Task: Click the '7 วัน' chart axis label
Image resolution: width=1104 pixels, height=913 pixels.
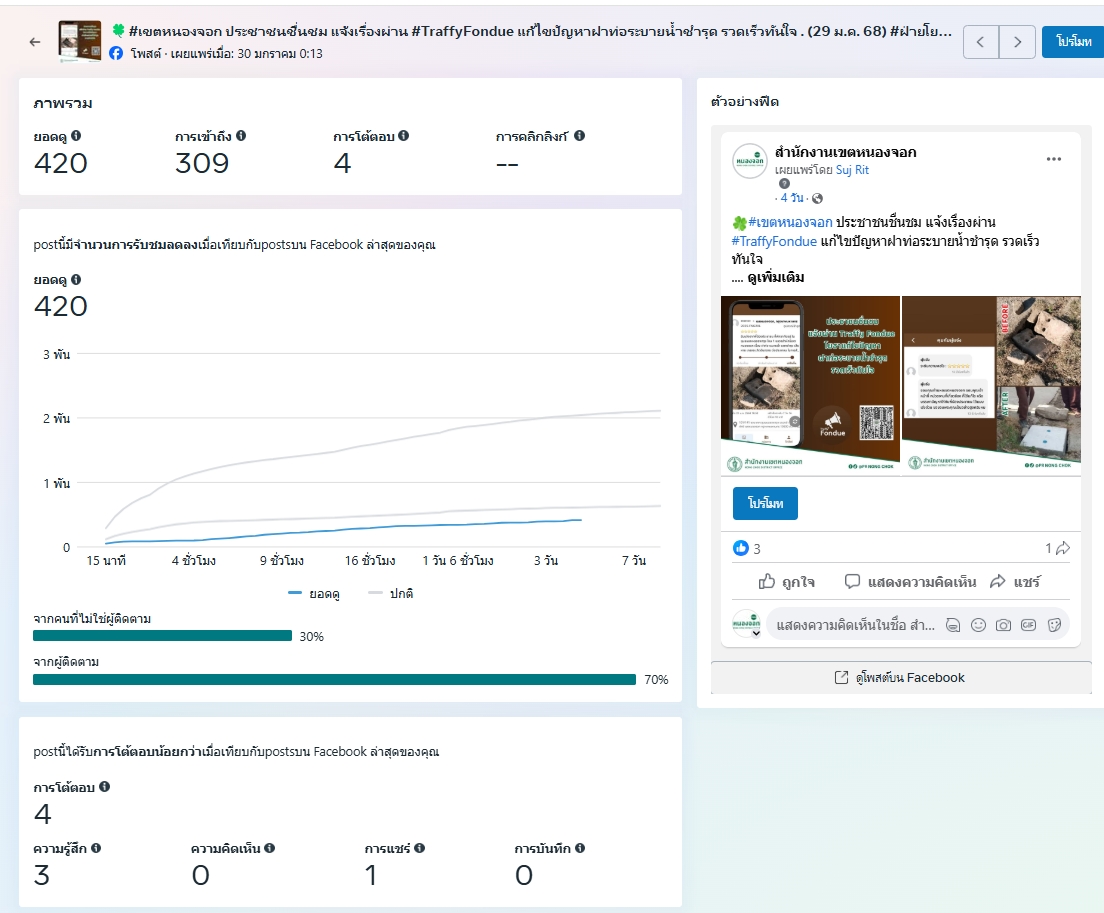Action: (x=634, y=560)
